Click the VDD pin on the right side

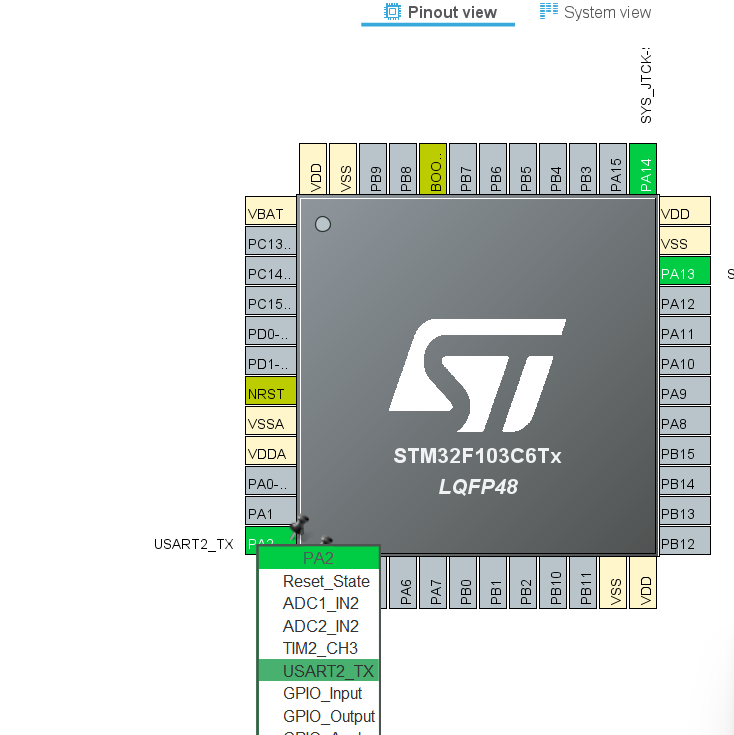pos(685,210)
